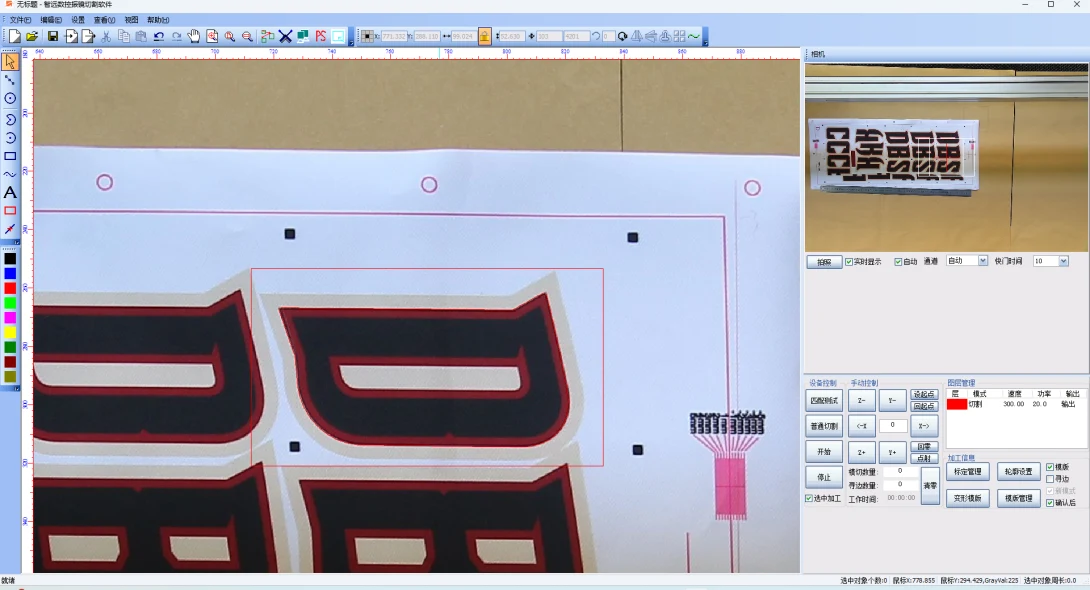Select the text tool (A)

[x=10, y=192]
